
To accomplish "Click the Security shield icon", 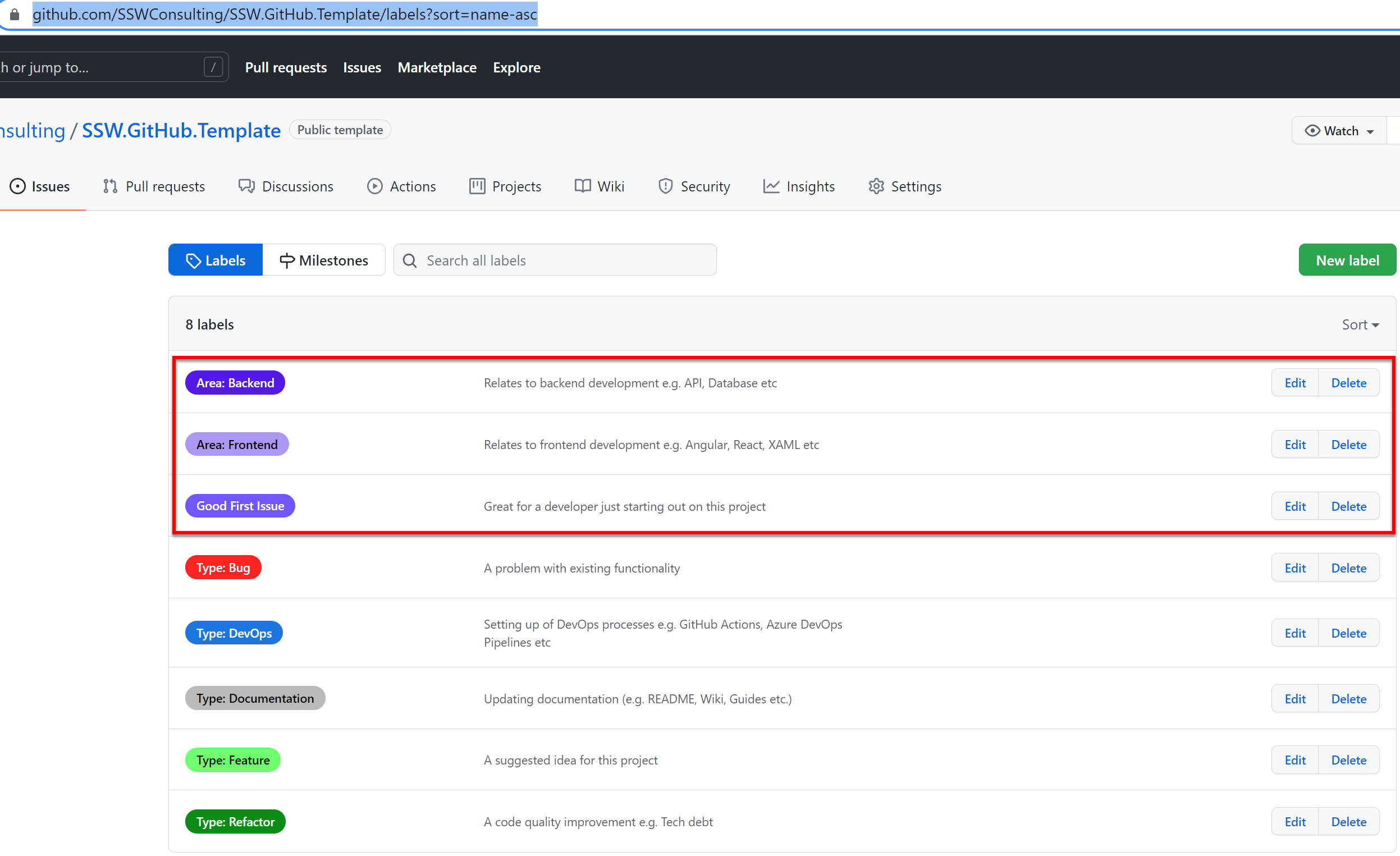I will tap(665, 186).
